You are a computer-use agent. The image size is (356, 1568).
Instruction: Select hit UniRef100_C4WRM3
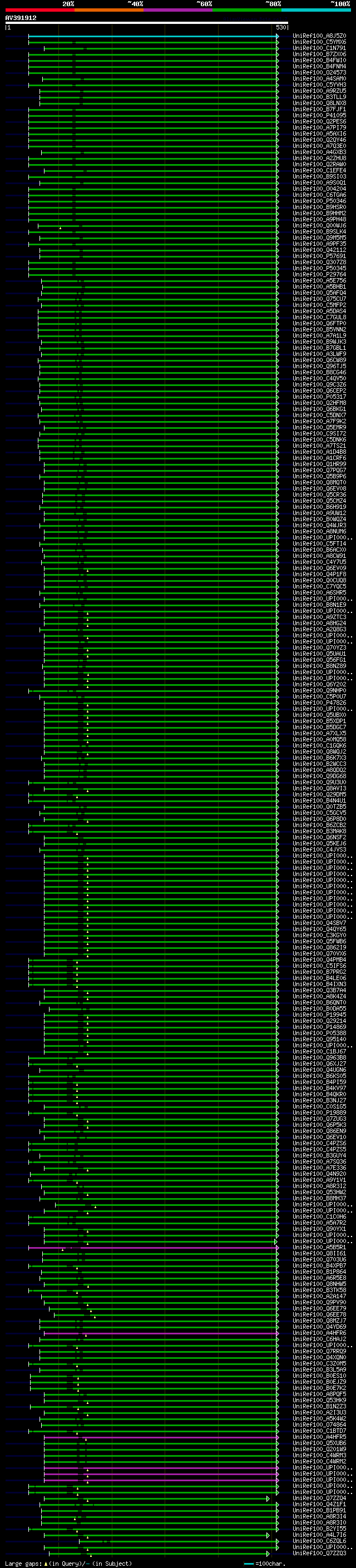[319, 1456]
